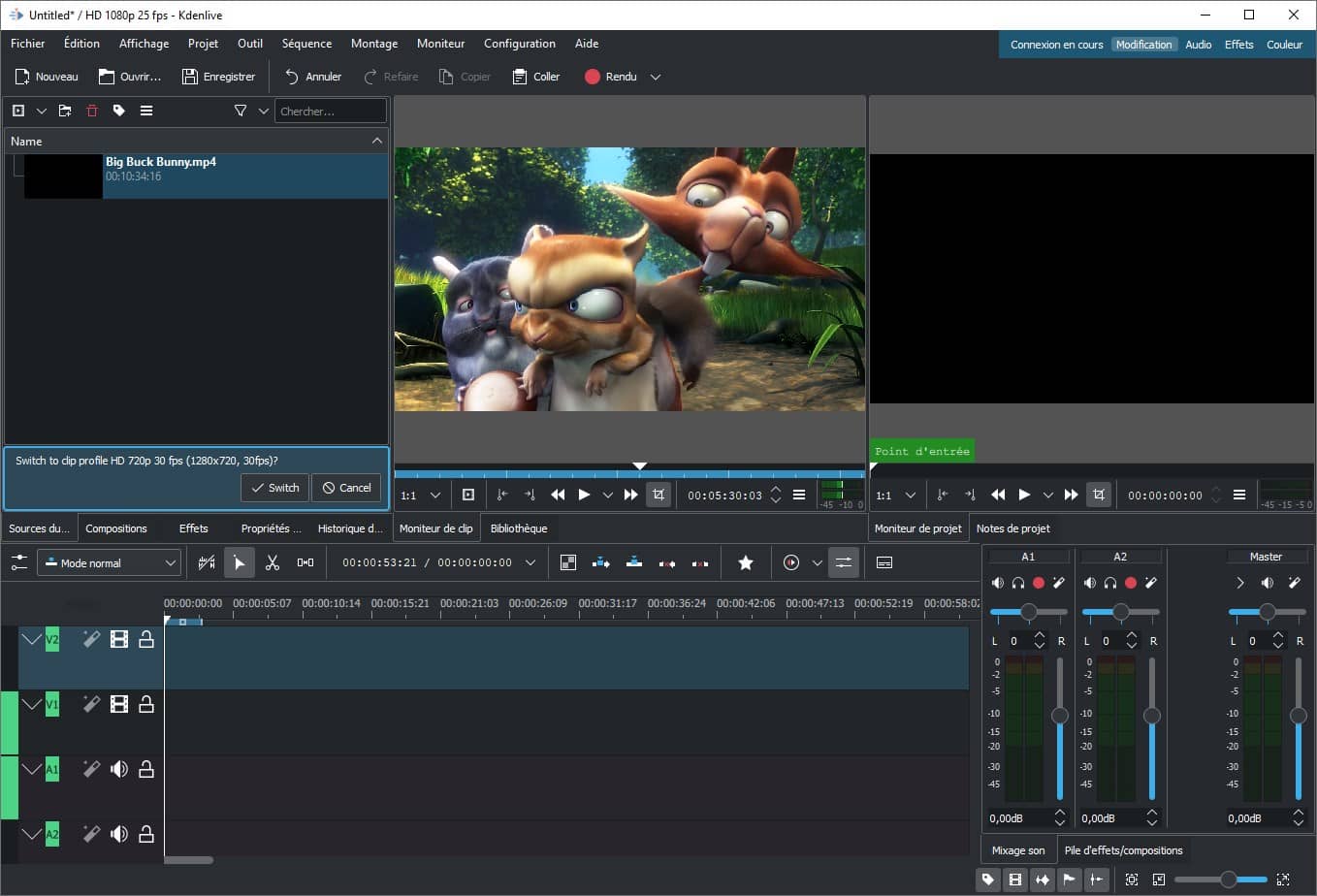Click the Annuler undo button
Viewport: 1317px width, 896px height.
(x=313, y=77)
